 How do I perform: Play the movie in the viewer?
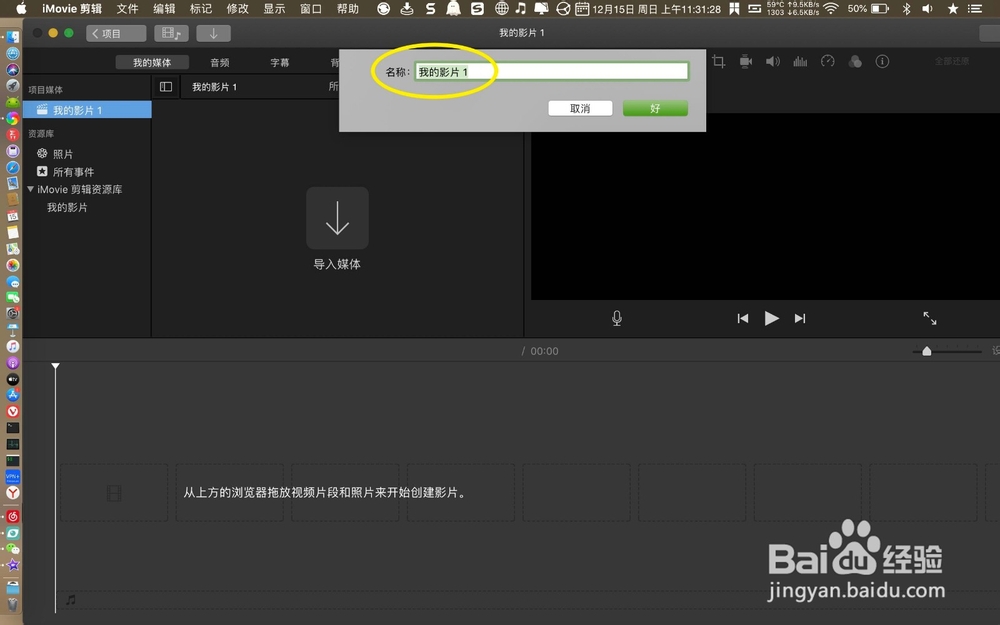pyautogui.click(x=772, y=318)
